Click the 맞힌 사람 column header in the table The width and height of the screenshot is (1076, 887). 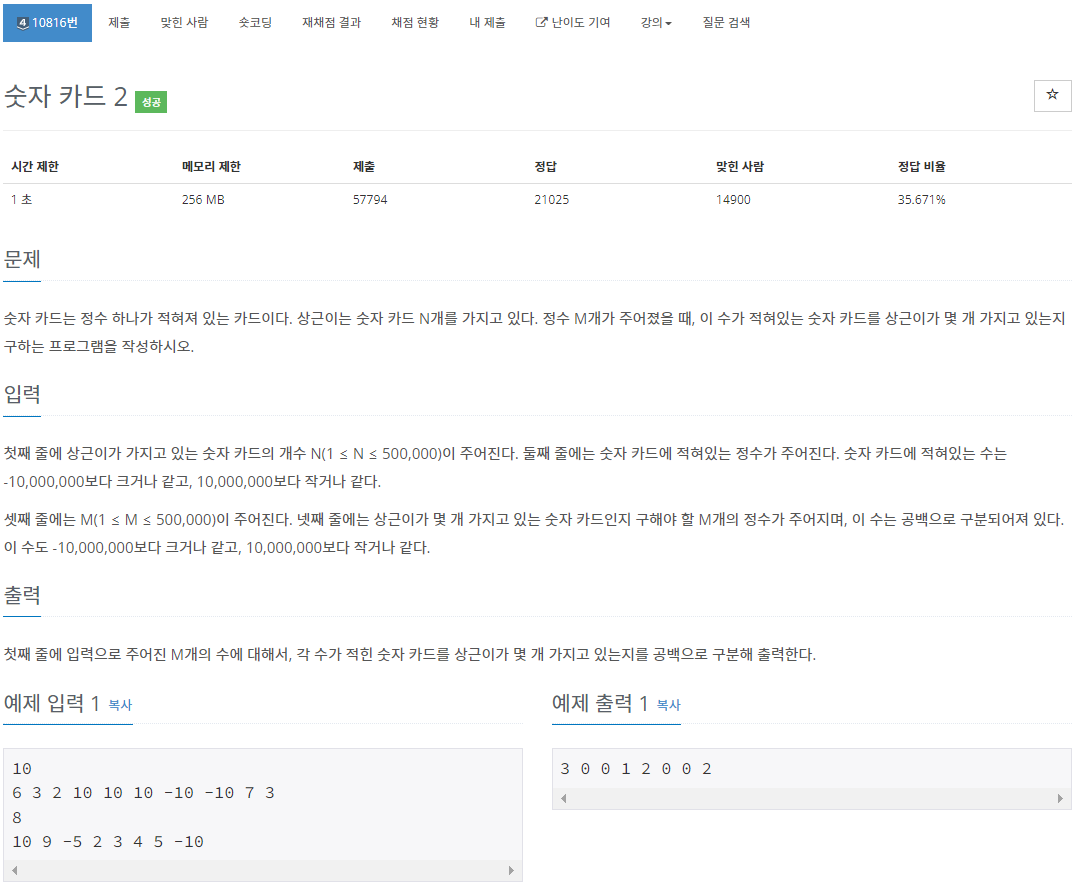740,167
